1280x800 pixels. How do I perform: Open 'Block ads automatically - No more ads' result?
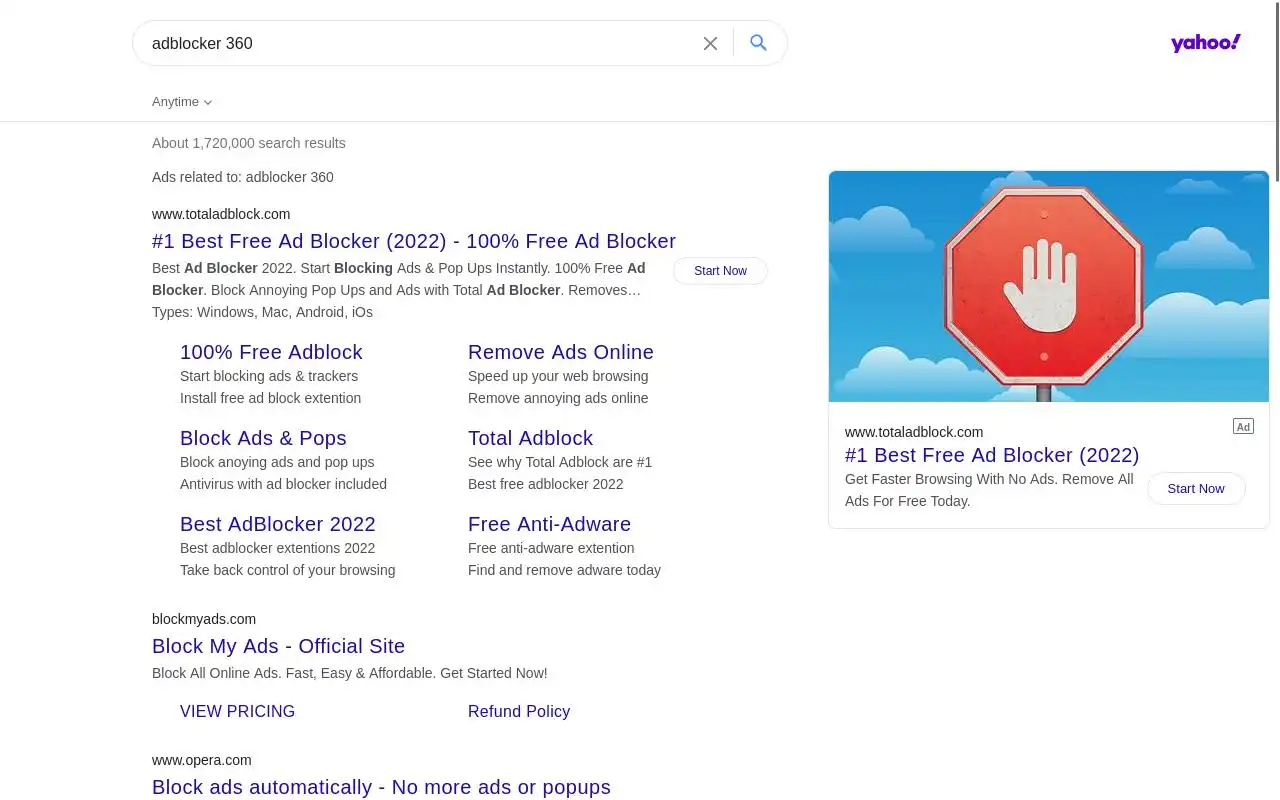coord(381,787)
